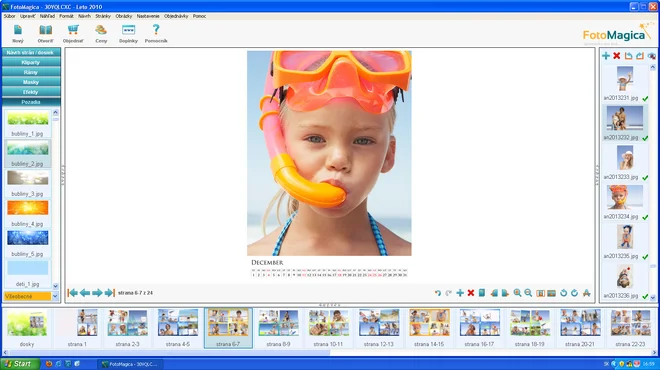Add image using plus in photo panel

pos(606,56)
